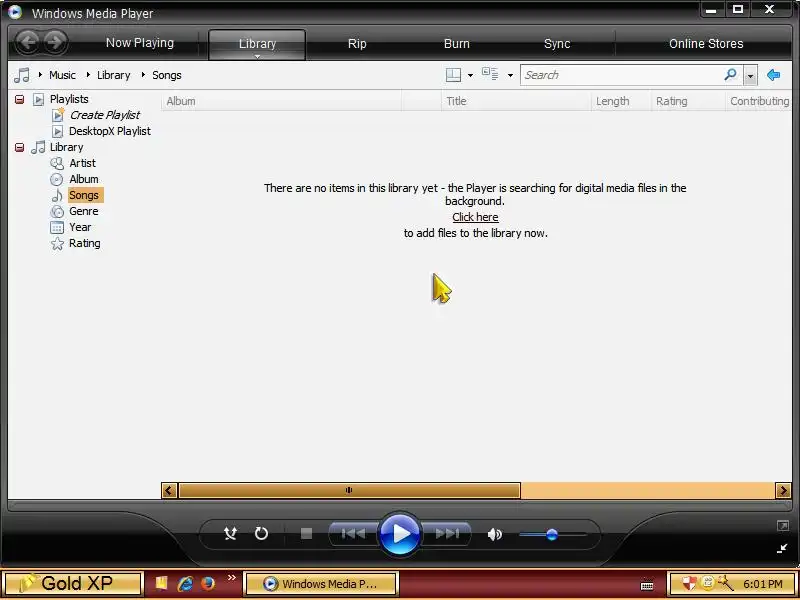Viewport: 800px width, 600px height.
Task: Open the Online Stores tab
Action: point(706,44)
